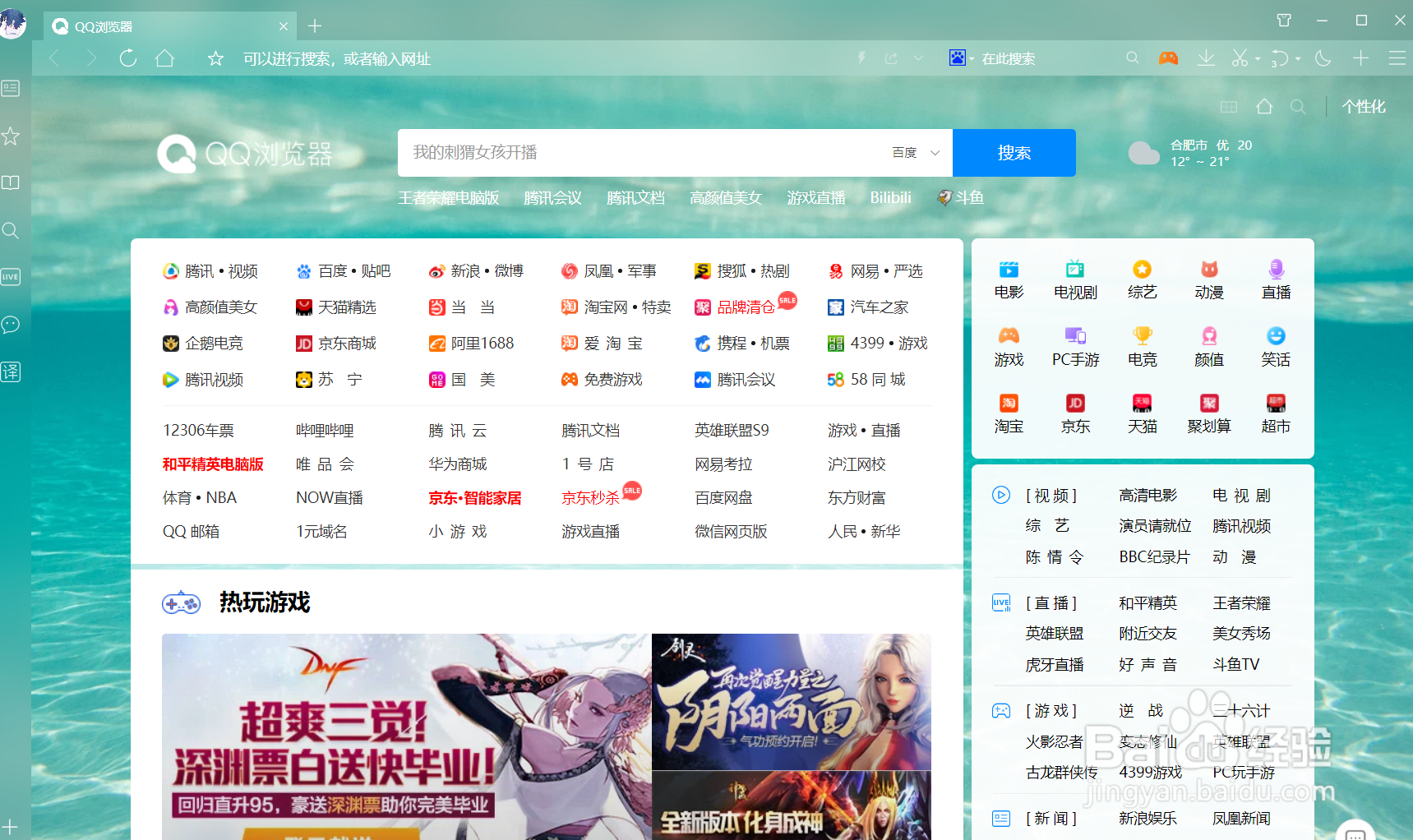Click the weather widget for 合肥市
Screen dimensions: 1413x840
click(1190, 153)
